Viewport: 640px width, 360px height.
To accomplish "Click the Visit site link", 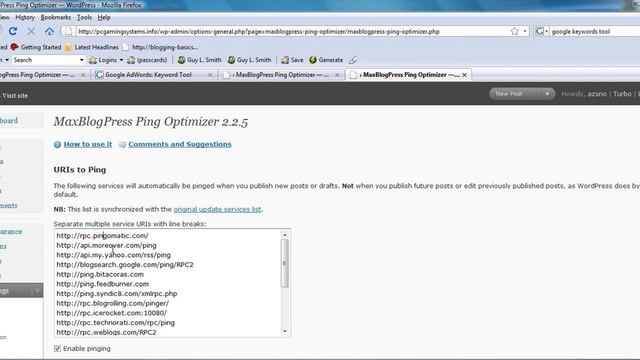I will [15, 96].
